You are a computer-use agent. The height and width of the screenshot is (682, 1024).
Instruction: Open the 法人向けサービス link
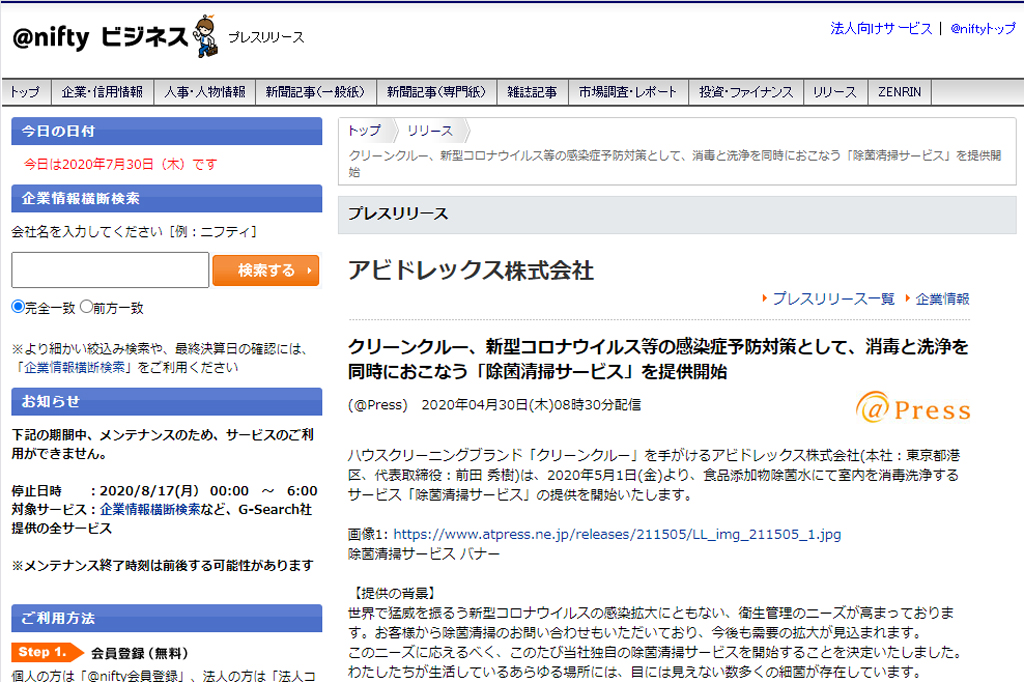point(881,28)
